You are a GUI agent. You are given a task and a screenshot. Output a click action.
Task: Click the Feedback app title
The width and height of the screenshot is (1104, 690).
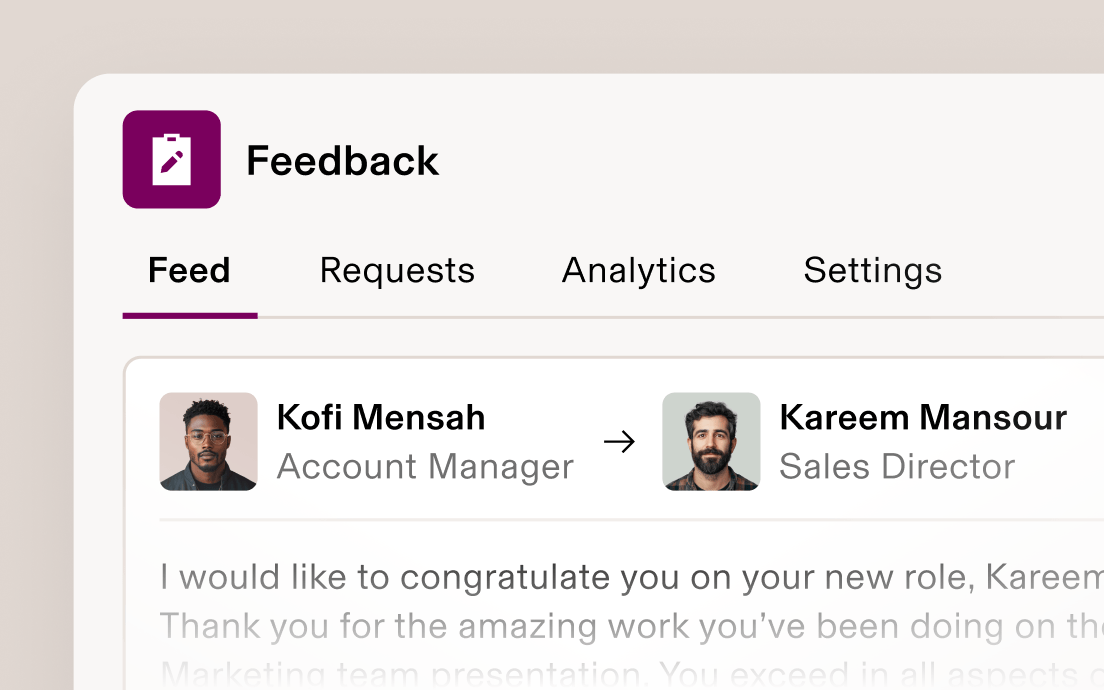(x=343, y=160)
